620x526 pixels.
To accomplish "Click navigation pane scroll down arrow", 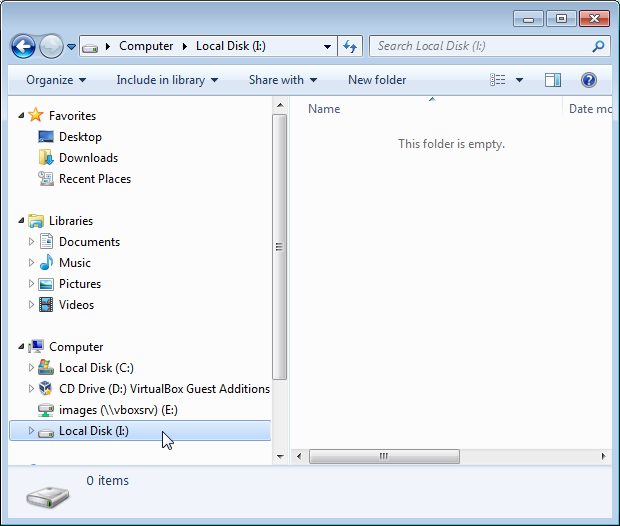I will pos(280,456).
